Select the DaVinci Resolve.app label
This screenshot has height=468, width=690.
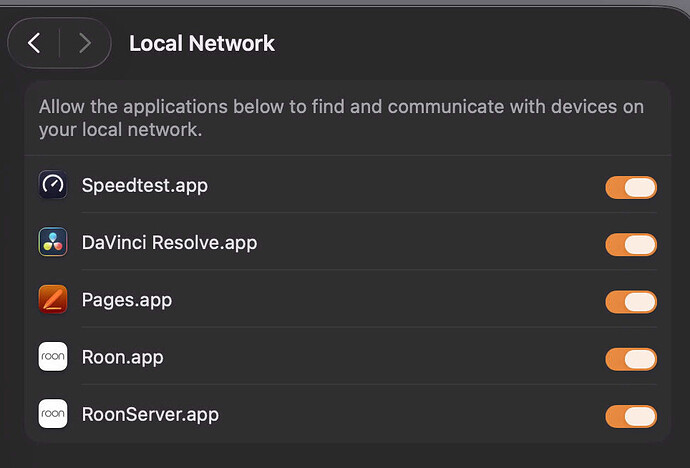(x=169, y=243)
